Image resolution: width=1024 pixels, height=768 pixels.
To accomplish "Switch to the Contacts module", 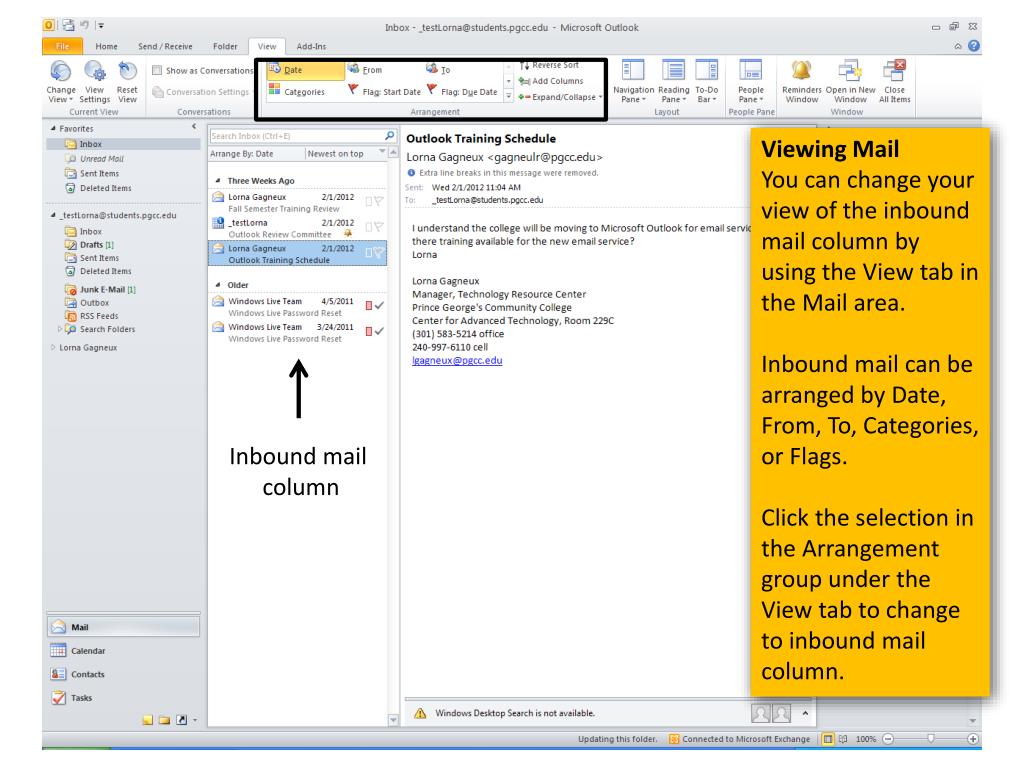I will click(x=123, y=674).
